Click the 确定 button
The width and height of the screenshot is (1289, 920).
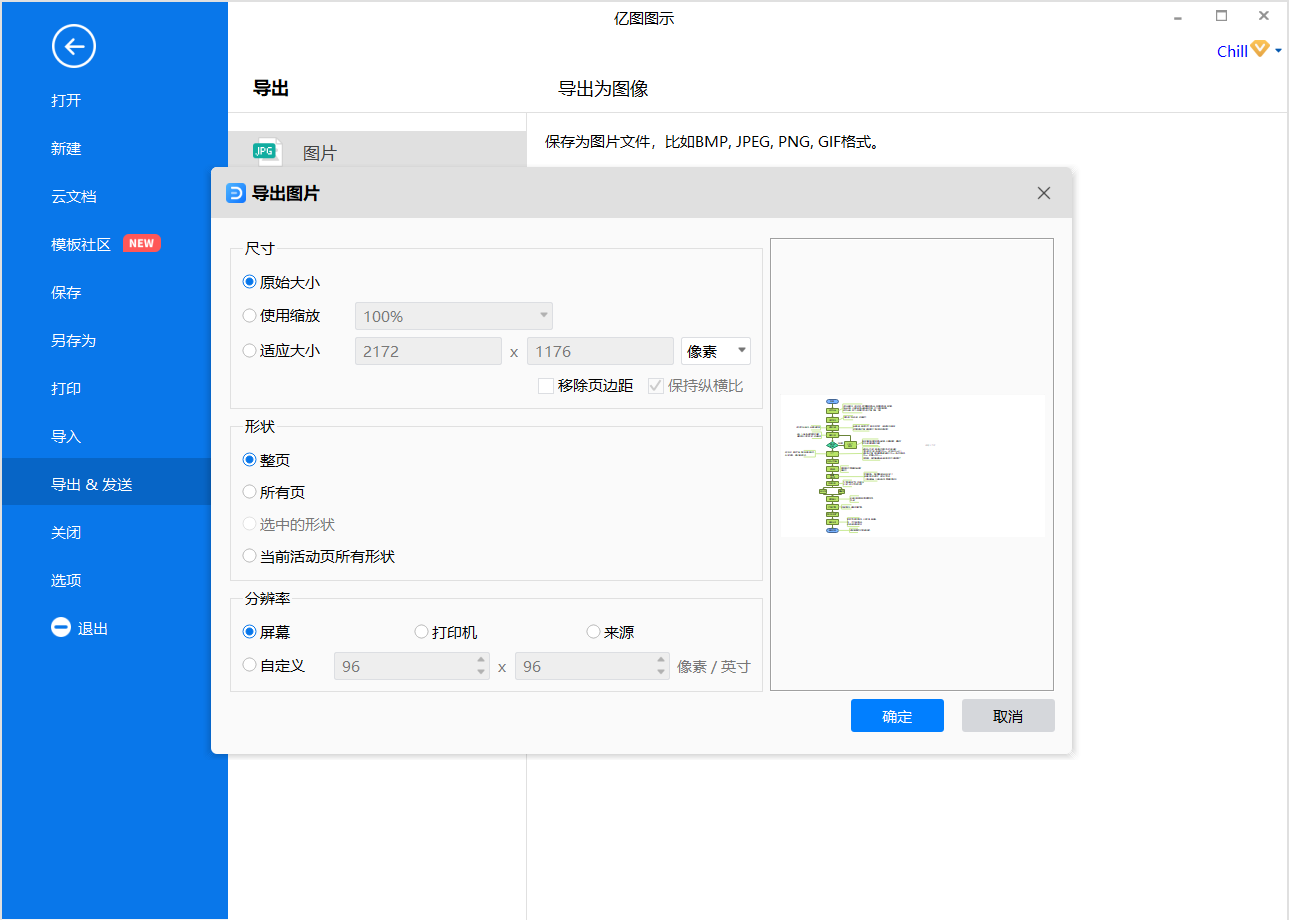tap(897, 716)
